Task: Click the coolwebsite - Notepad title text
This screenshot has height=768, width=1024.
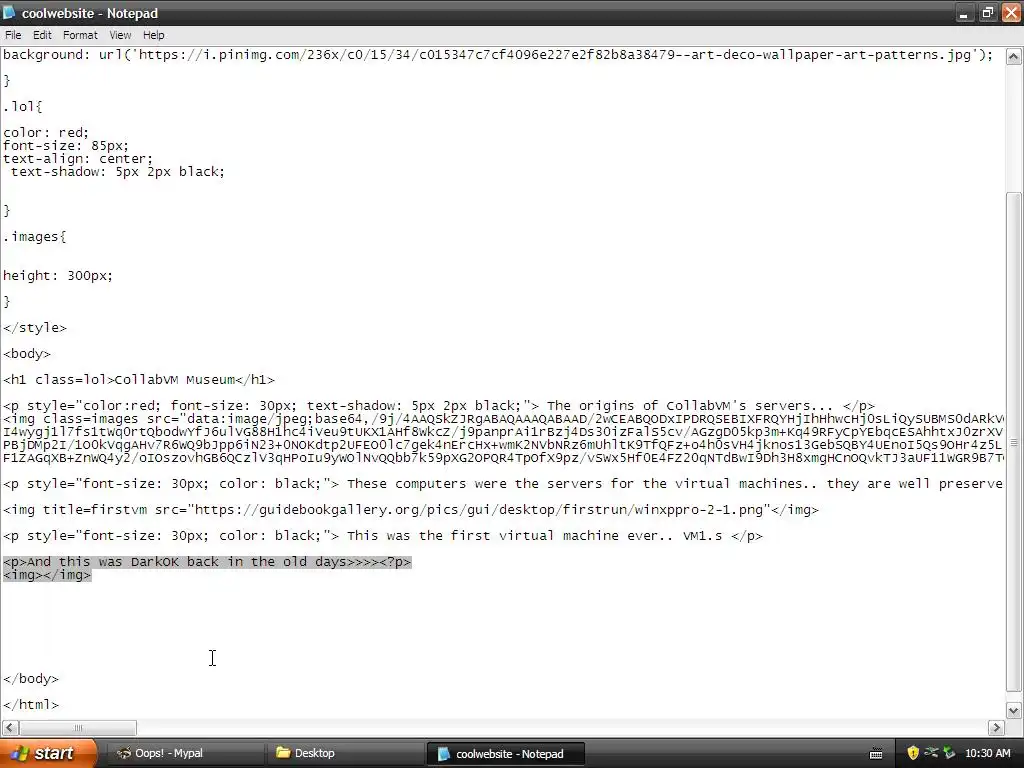Action: pos(90,13)
